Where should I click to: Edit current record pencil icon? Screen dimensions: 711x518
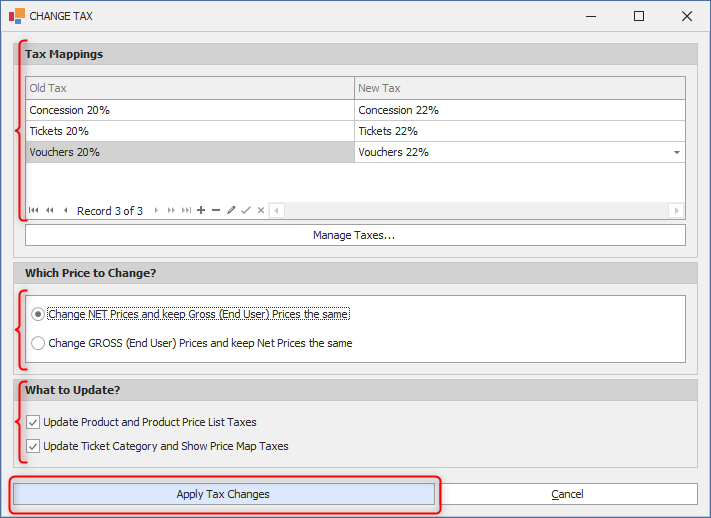(231, 210)
